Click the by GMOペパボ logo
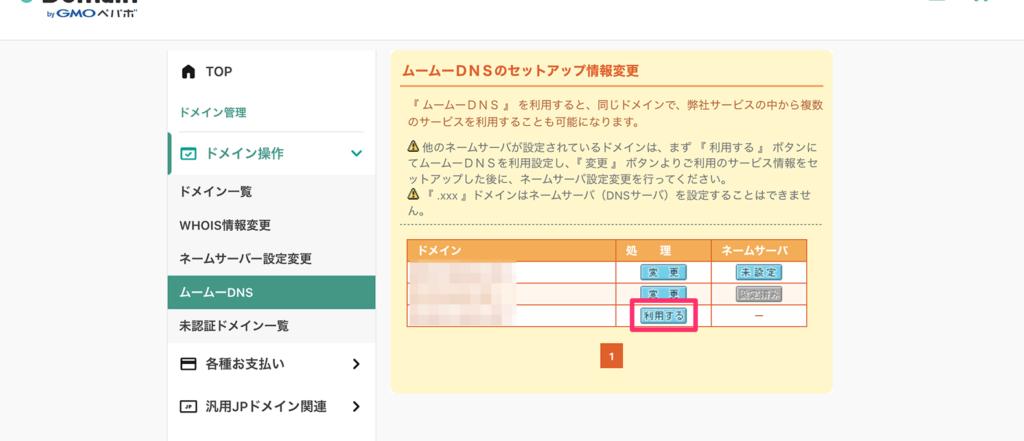This screenshot has width=1024, height=441. [92, 14]
